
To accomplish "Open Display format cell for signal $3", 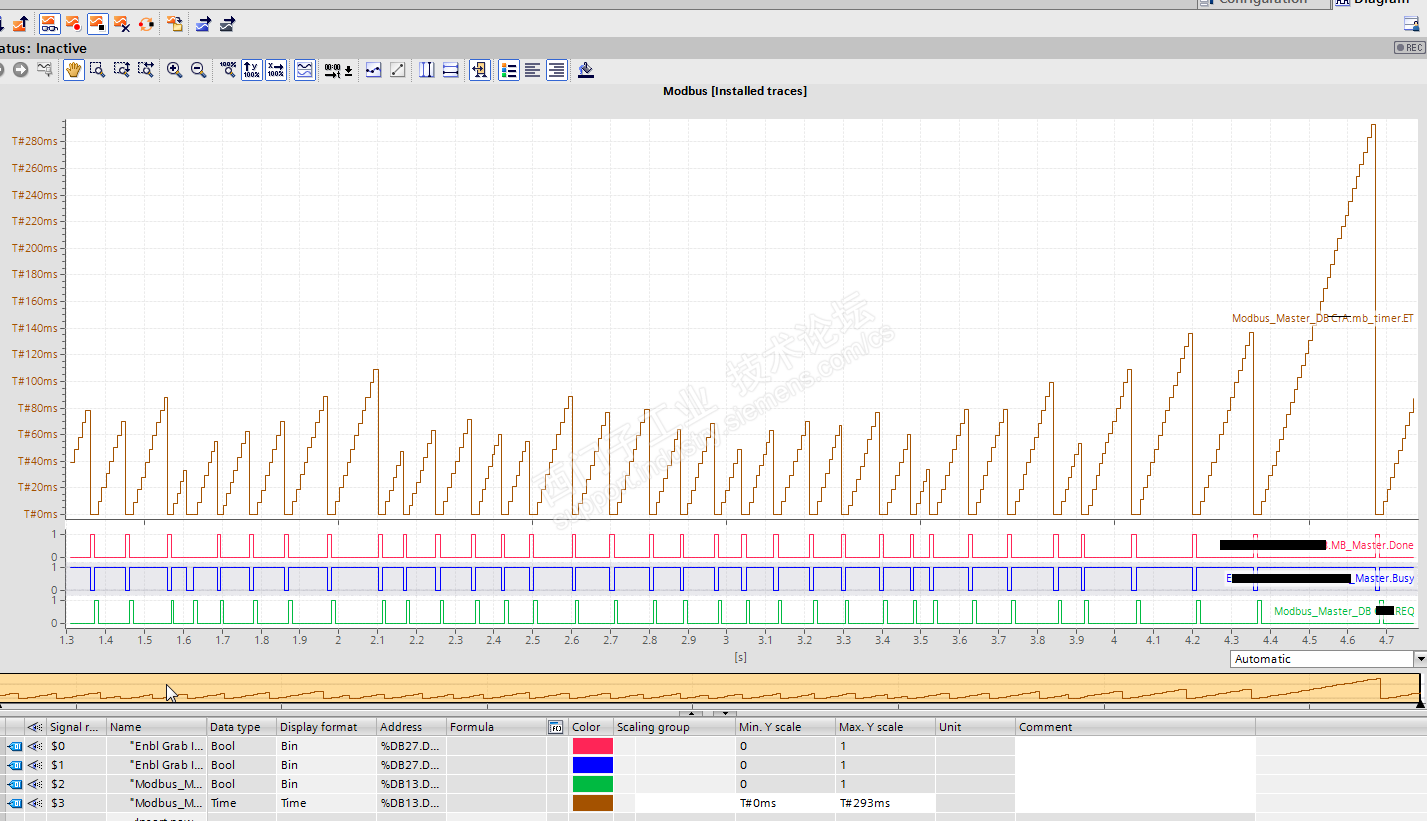I will pyautogui.click(x=326, y=803).
